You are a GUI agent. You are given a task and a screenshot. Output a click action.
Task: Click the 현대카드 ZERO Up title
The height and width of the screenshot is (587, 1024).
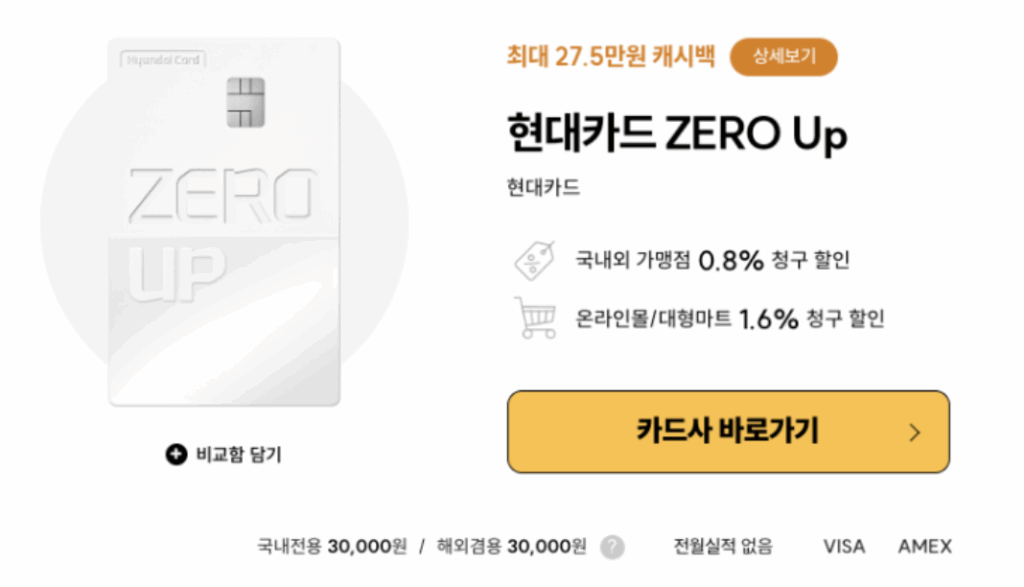[x=677, y=133]
